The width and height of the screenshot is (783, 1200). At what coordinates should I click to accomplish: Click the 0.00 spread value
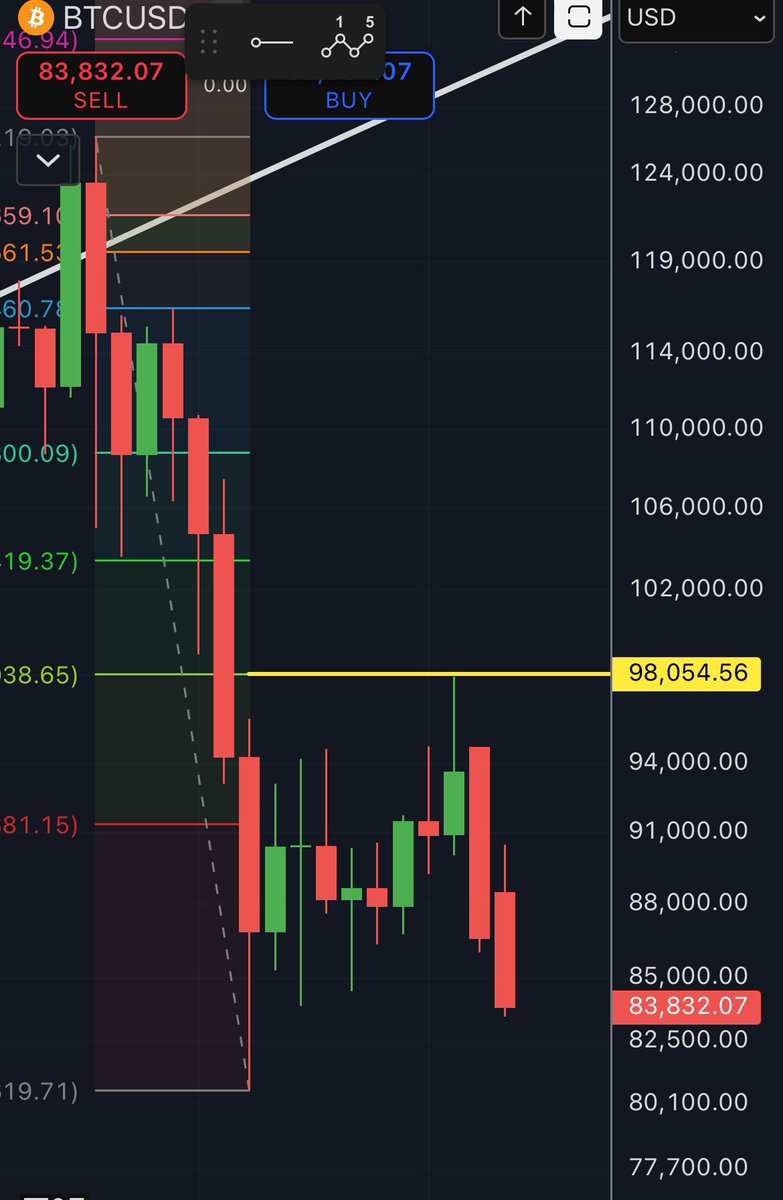(225, 86)
